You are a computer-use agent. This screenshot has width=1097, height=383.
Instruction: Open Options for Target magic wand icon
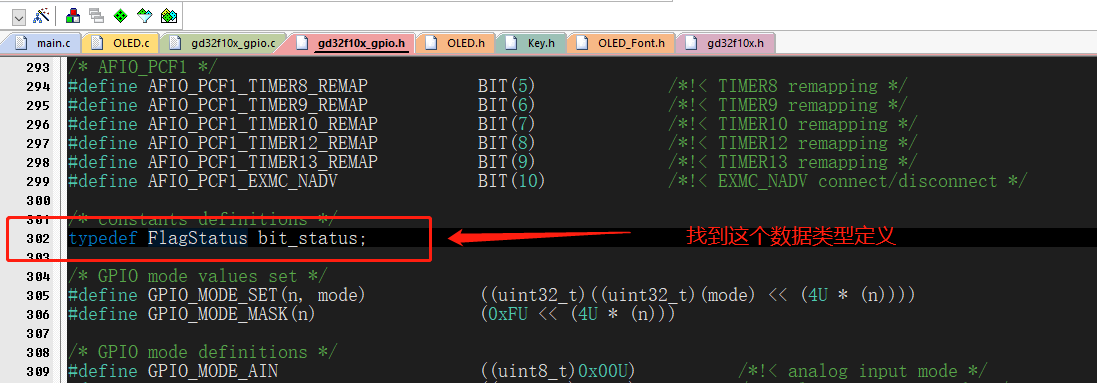pyautogui.click(x=42, y=15)
